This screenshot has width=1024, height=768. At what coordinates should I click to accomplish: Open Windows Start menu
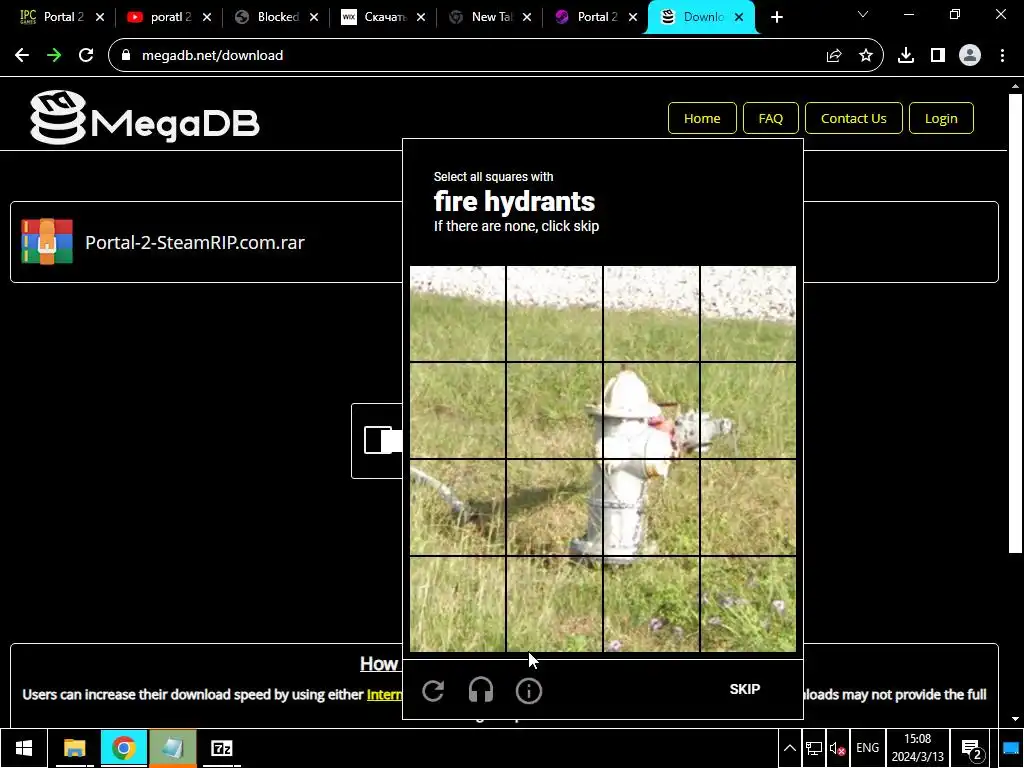(x=24, y=748)
